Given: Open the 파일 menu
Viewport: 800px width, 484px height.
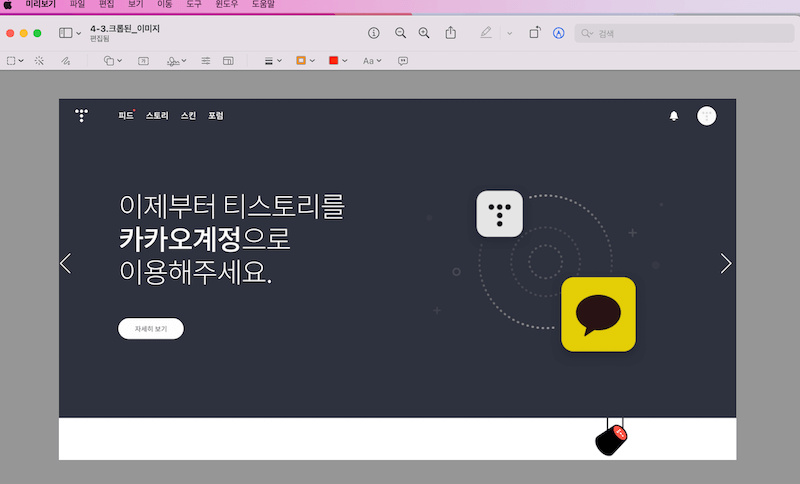Looking at the screenshot, I should click(x=77, y=4).
